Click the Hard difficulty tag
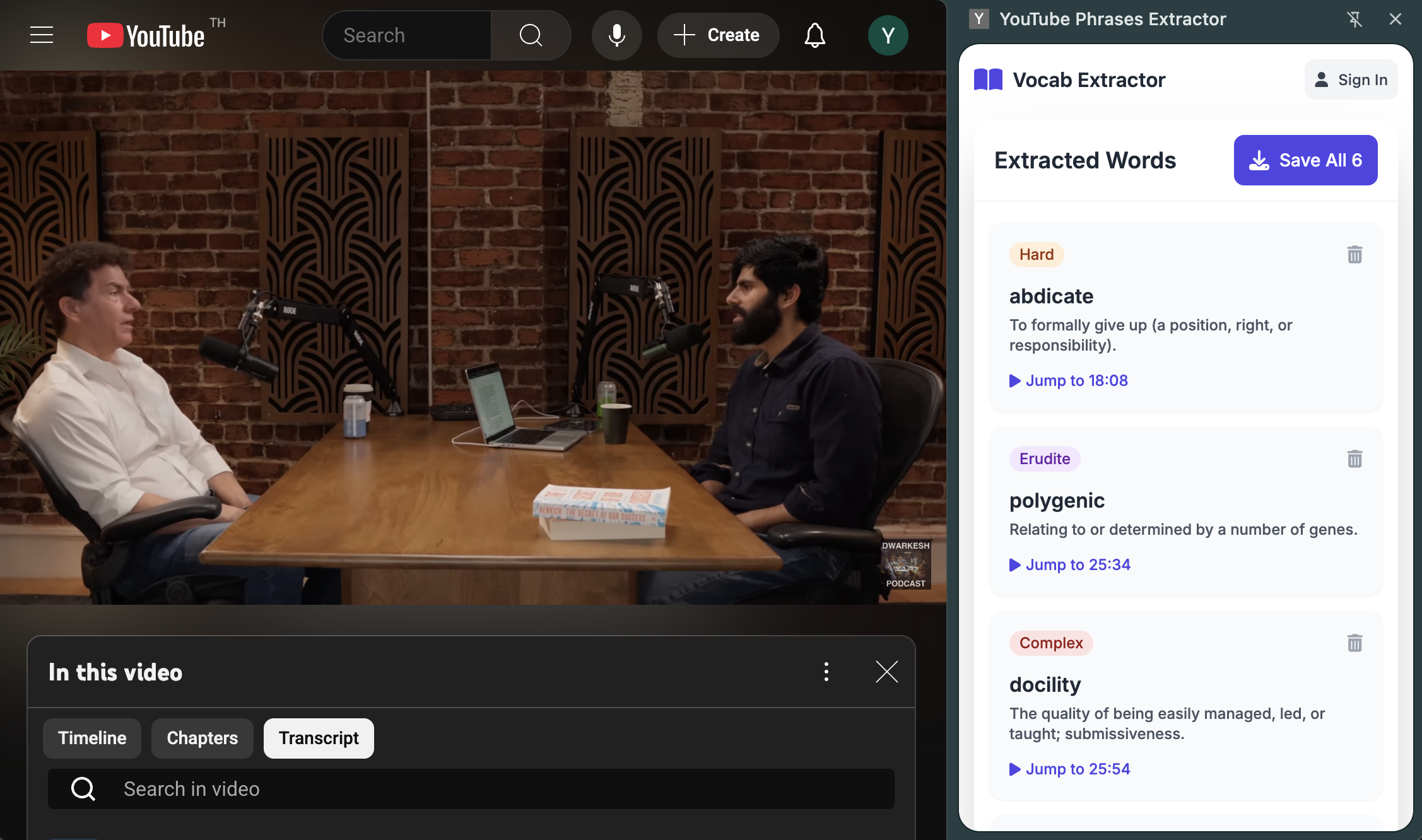The height and width of the screenshot is (840, 1422). point(1037,255)
